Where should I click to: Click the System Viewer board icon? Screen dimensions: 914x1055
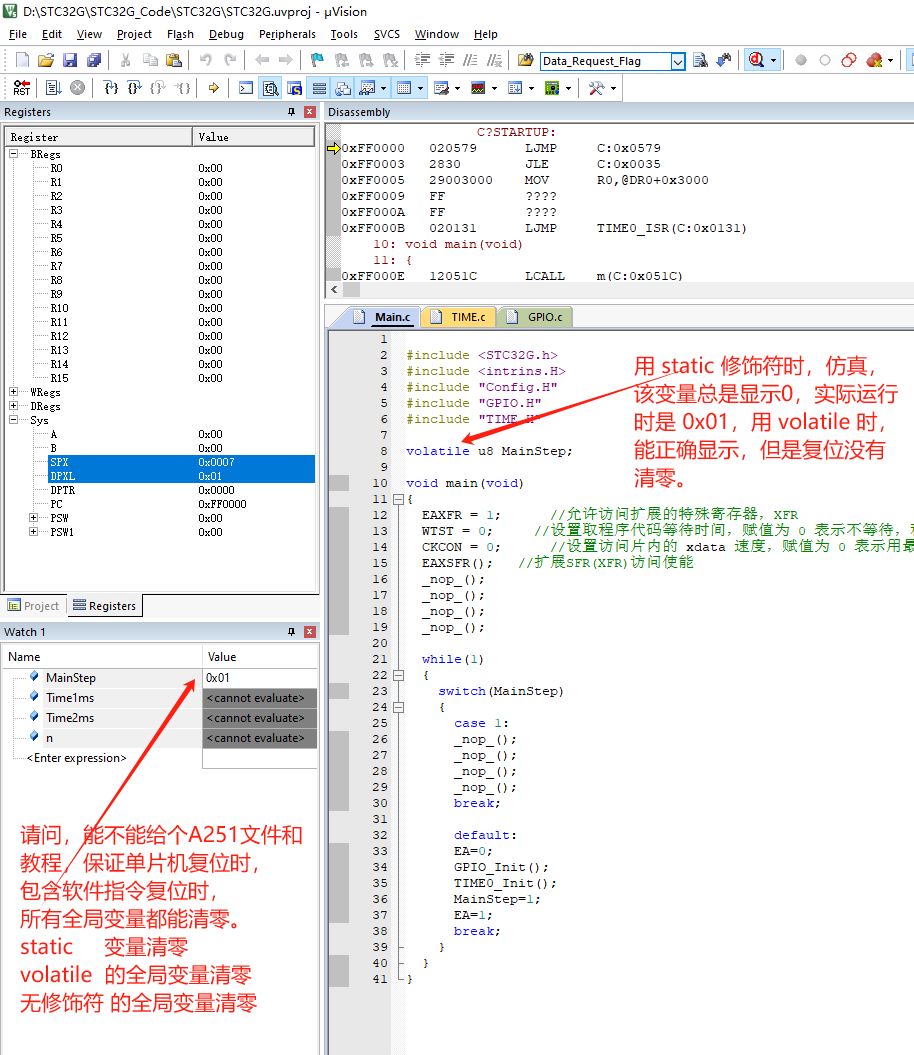553,88
